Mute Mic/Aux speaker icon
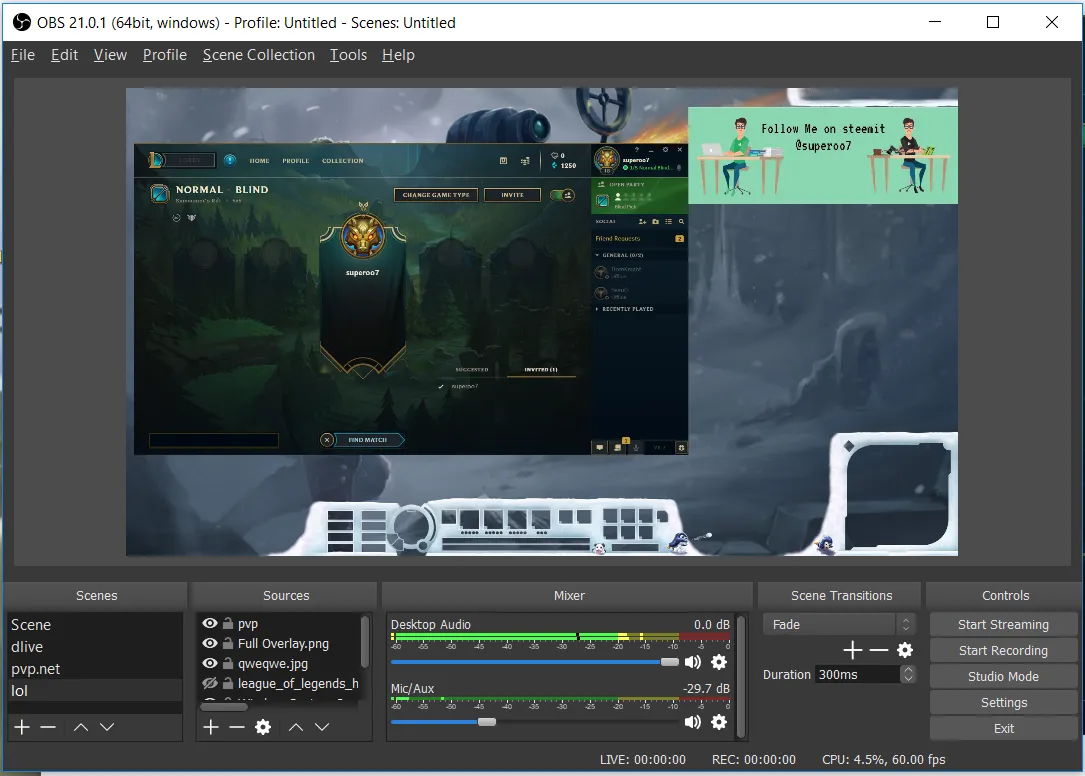This screenshot has height=776, width=1085. pos(693,722)
